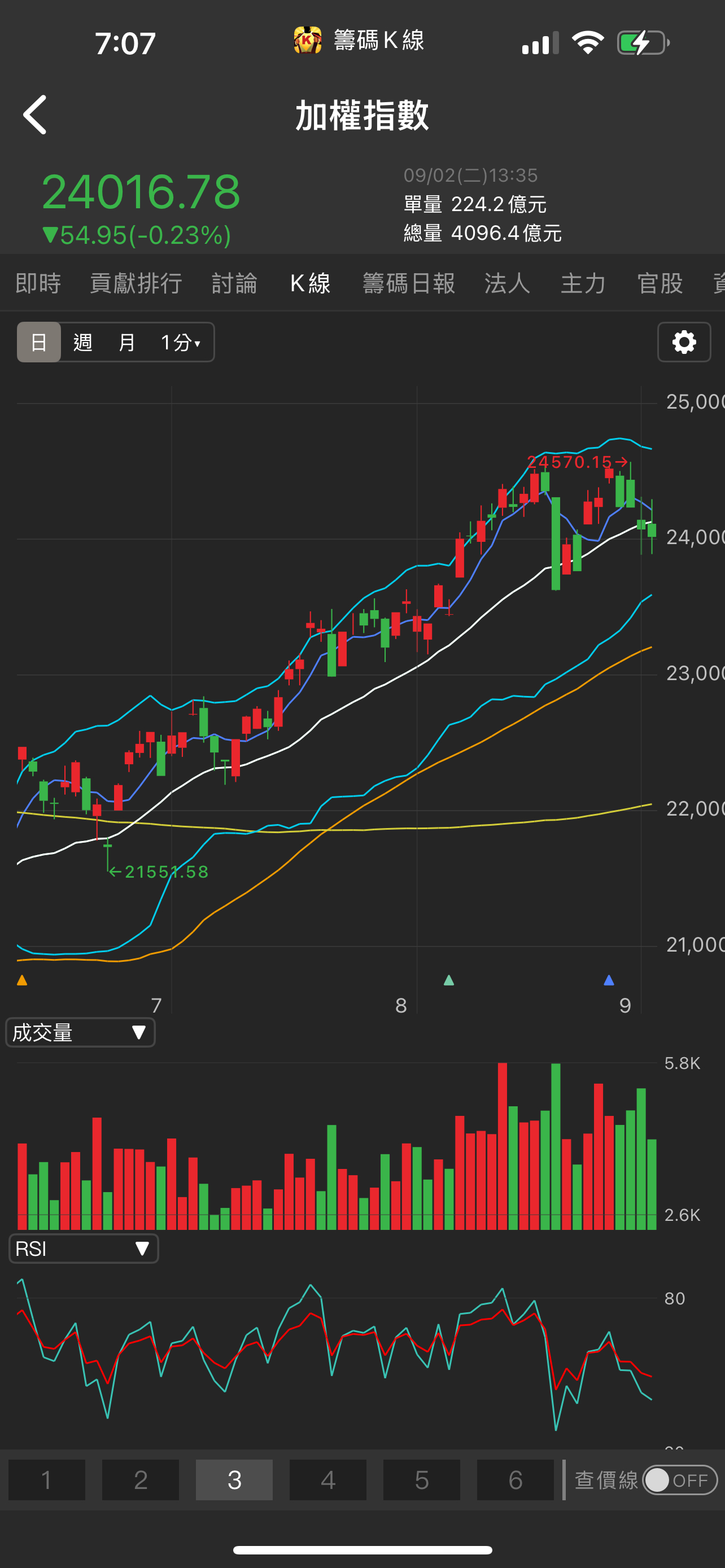
Task: Switch to the 官股 tab
Action: pyautogui.click(x=660, y=283)
